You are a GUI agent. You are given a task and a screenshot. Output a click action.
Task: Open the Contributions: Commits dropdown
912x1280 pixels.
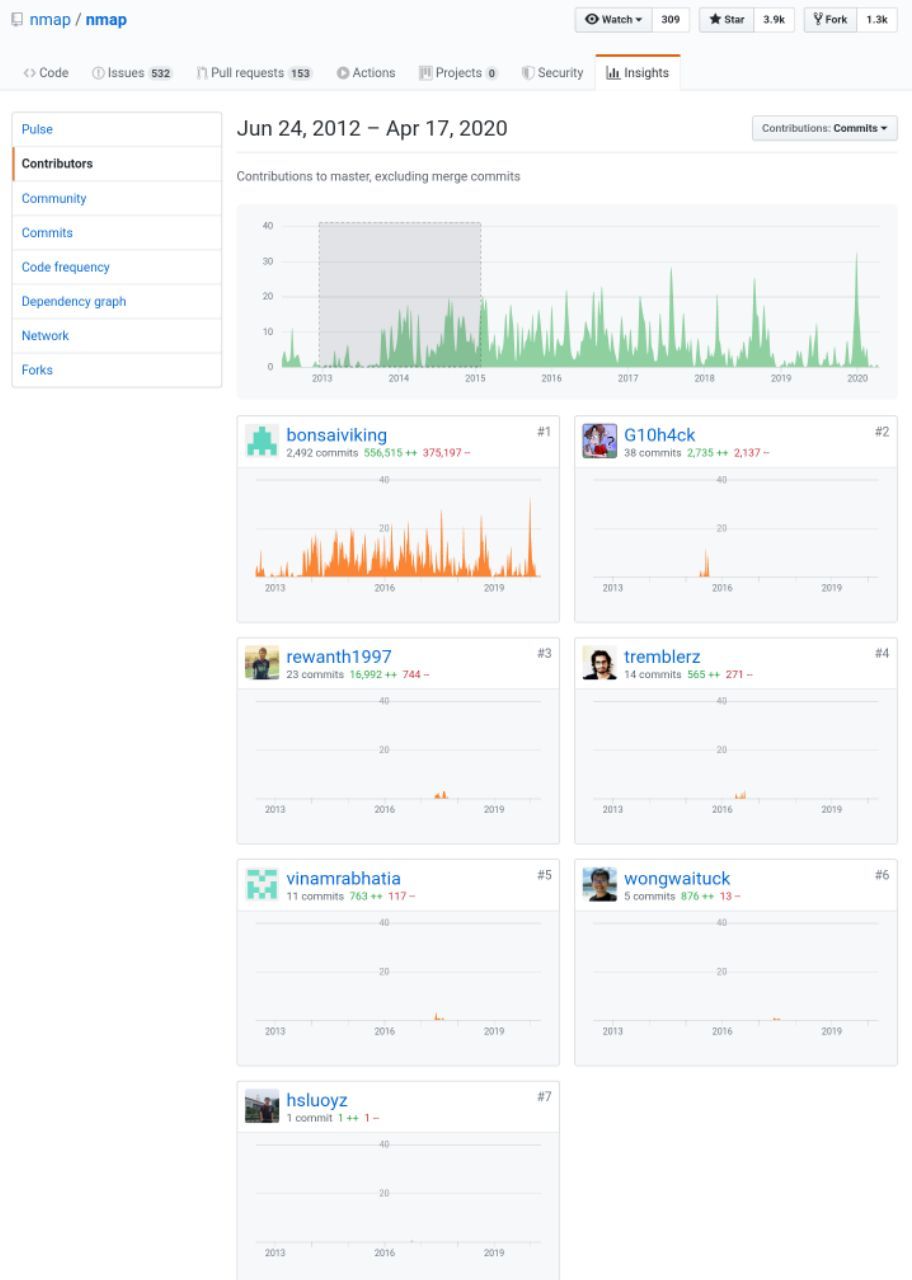coord(824,128)
